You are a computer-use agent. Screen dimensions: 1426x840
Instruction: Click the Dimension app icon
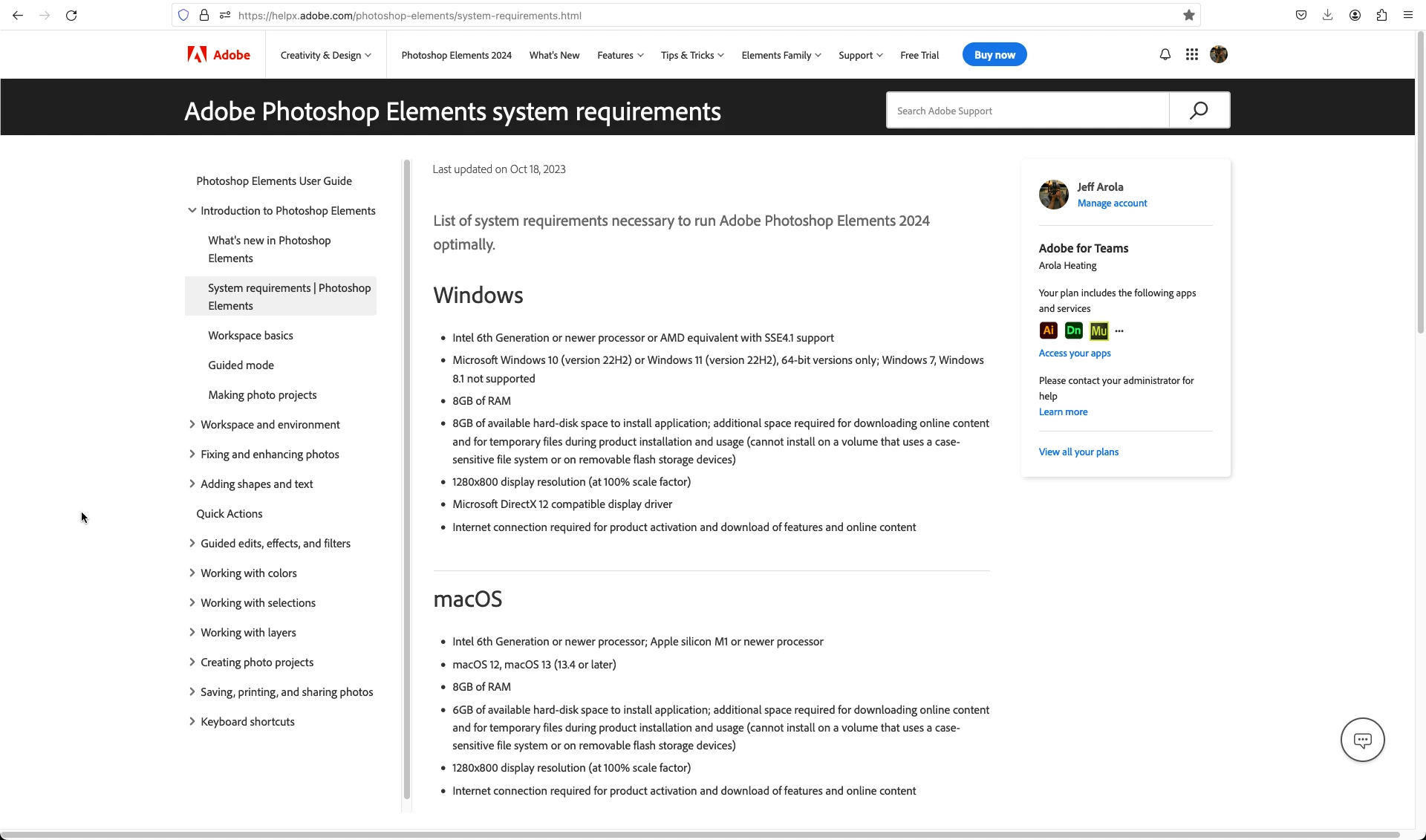pos(1073,331)
